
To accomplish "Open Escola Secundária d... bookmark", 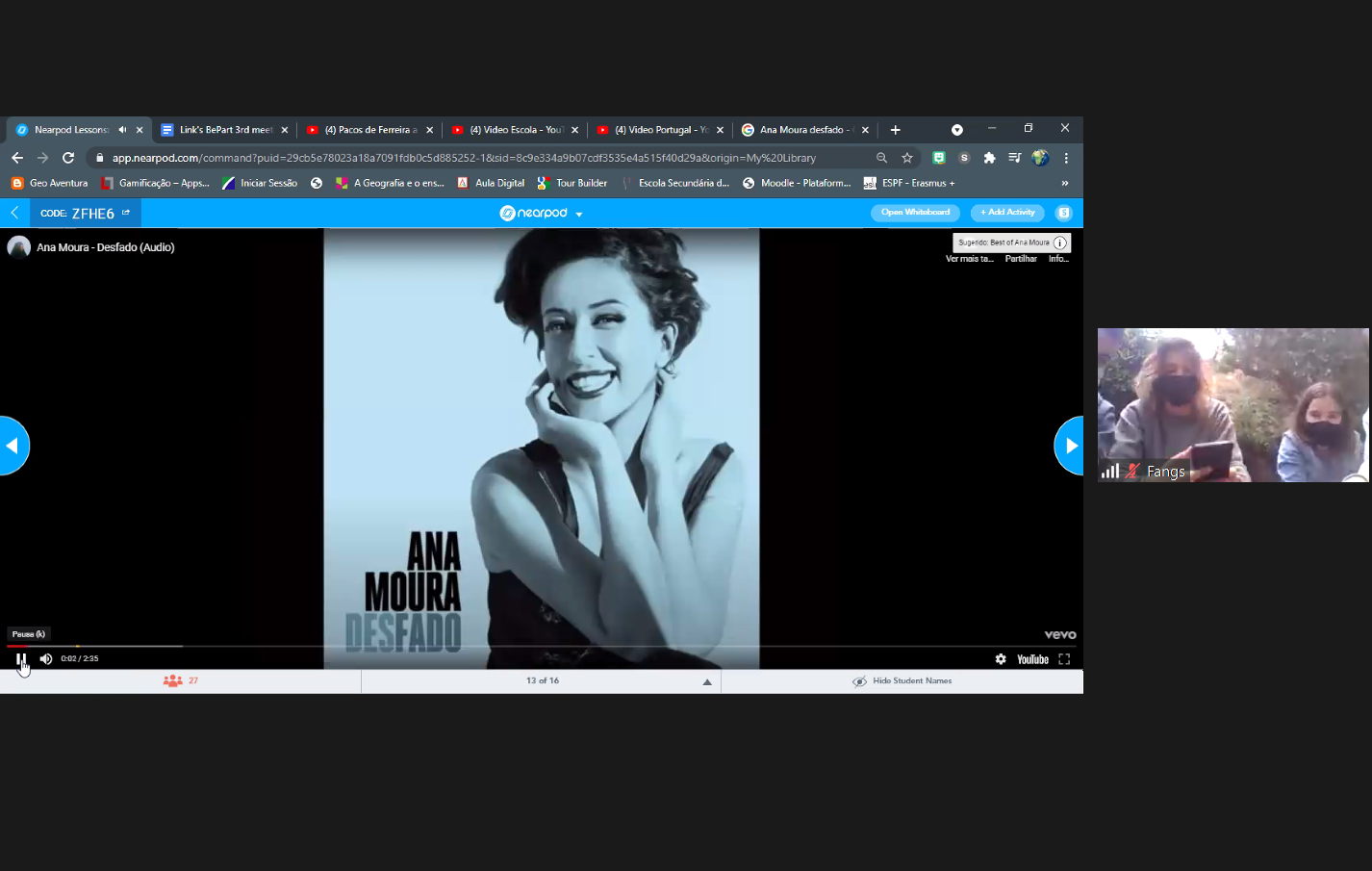I will 675,183.
